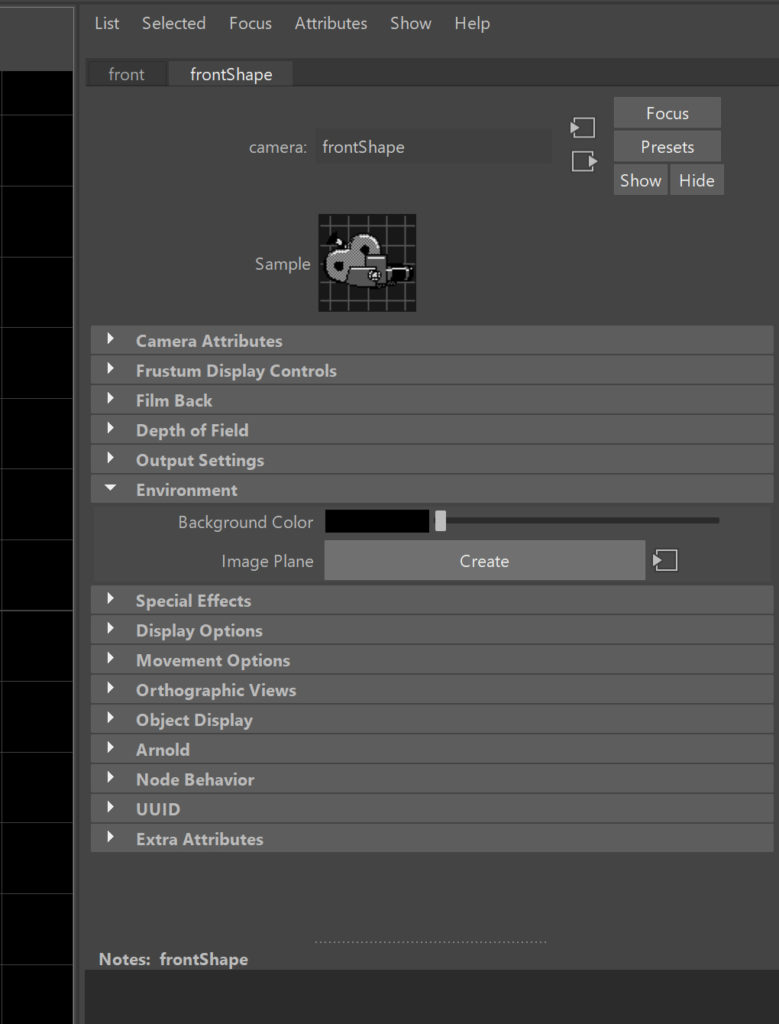
Task: Expand the Node Behavior section
Action: (x=432, y=780)
